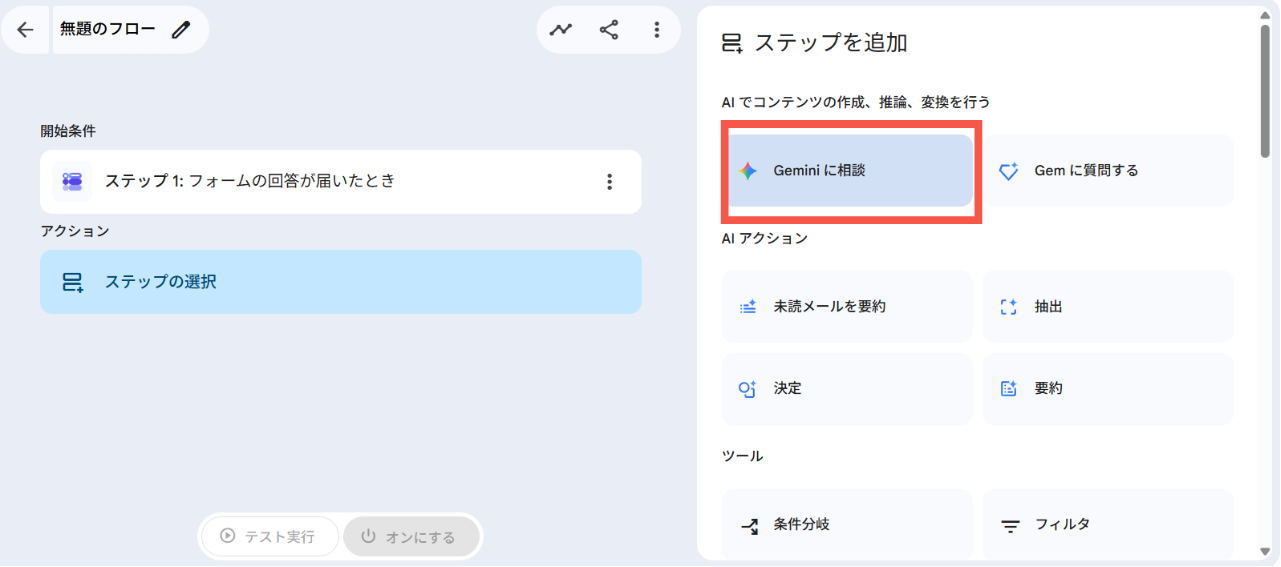The image size is (1281, 567).
Task: Select the 決定 AI action
Action: point(847,389)
